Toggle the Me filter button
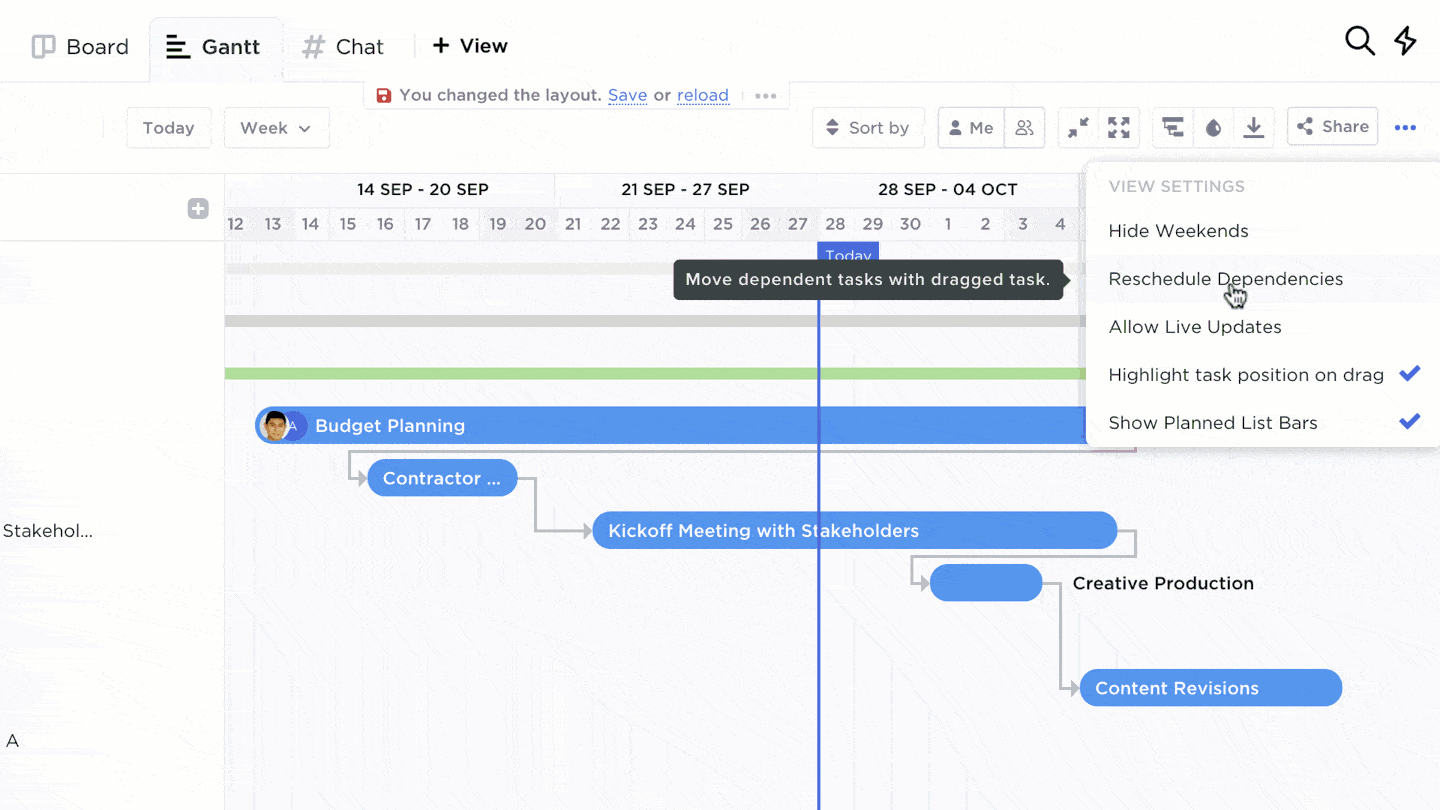 [x=971, y=128]
